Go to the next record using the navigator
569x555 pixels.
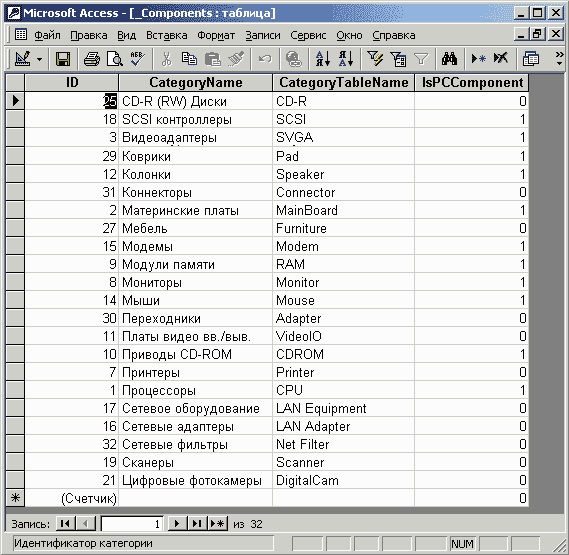tap(177, 523)
